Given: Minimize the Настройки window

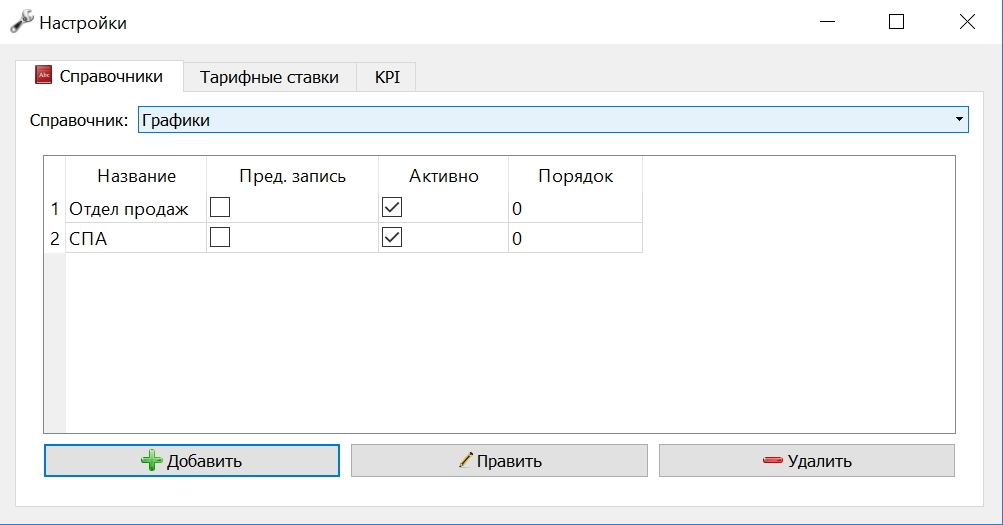Looking at the screenshot, I should point(828,22).
